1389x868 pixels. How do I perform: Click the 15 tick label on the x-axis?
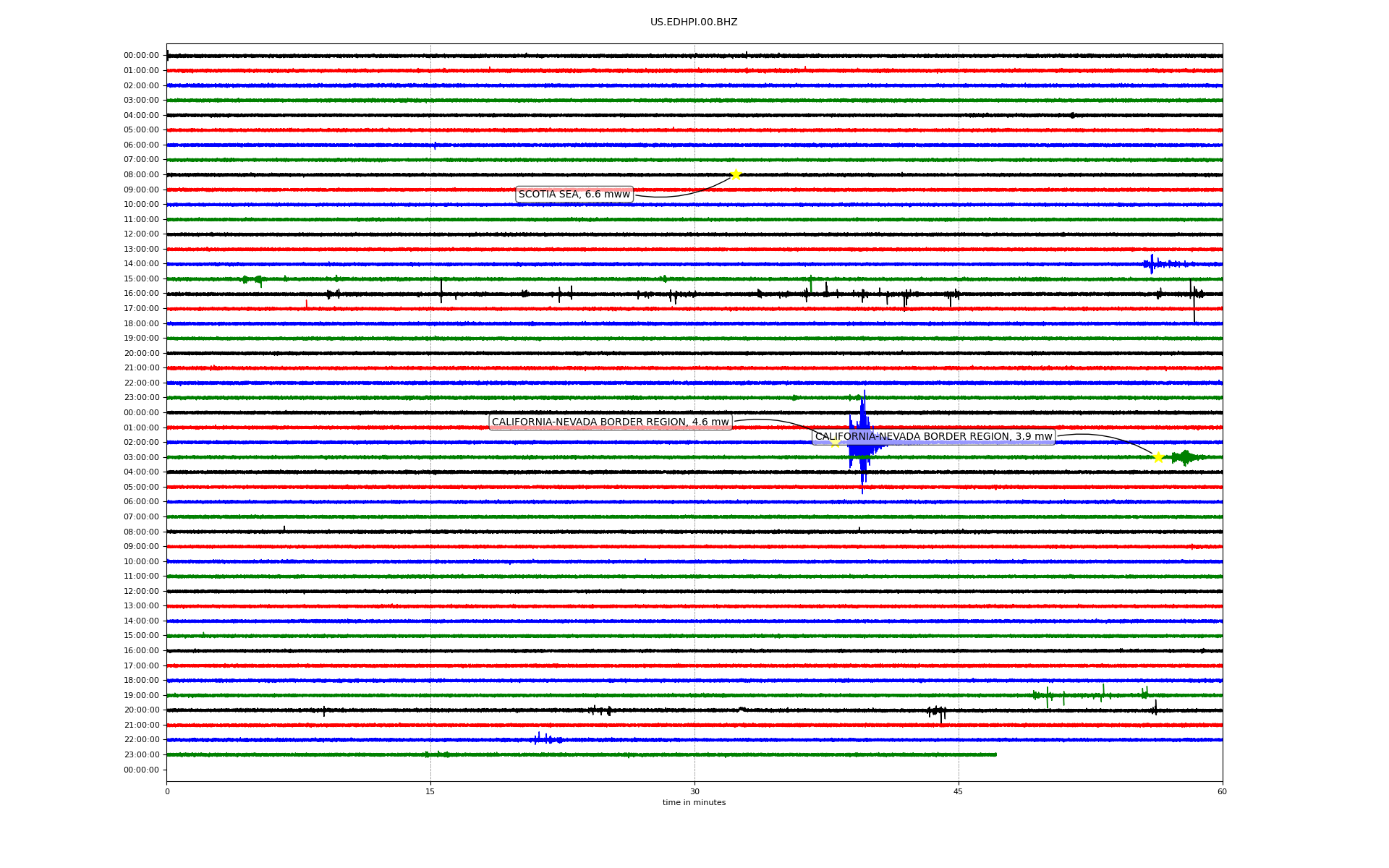430,791
